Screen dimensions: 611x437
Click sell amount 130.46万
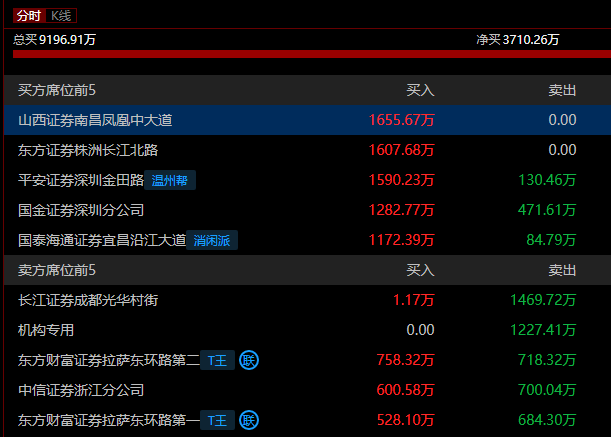(x=547, y=180)
